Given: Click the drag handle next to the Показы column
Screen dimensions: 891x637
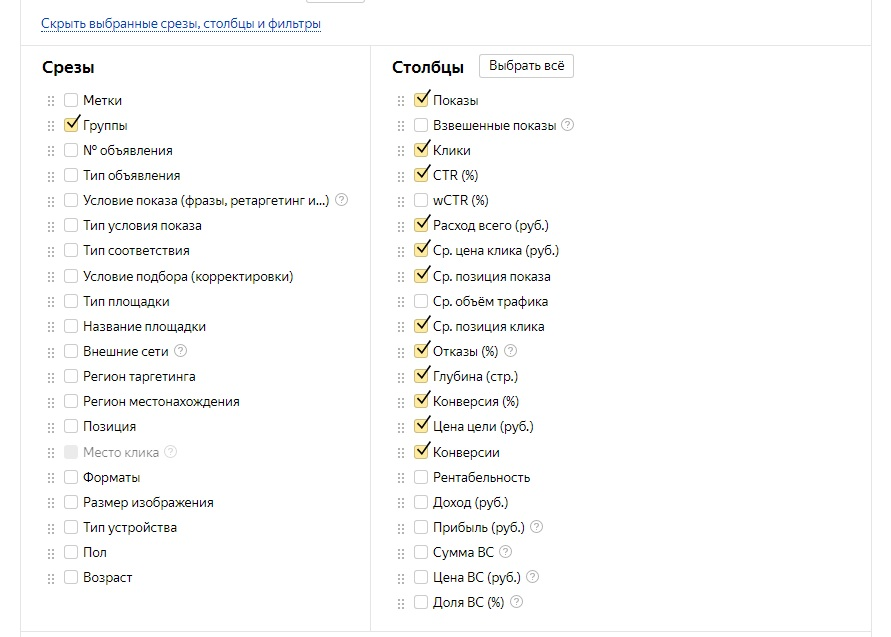Looking at the screenshot, I should (400, 101).
